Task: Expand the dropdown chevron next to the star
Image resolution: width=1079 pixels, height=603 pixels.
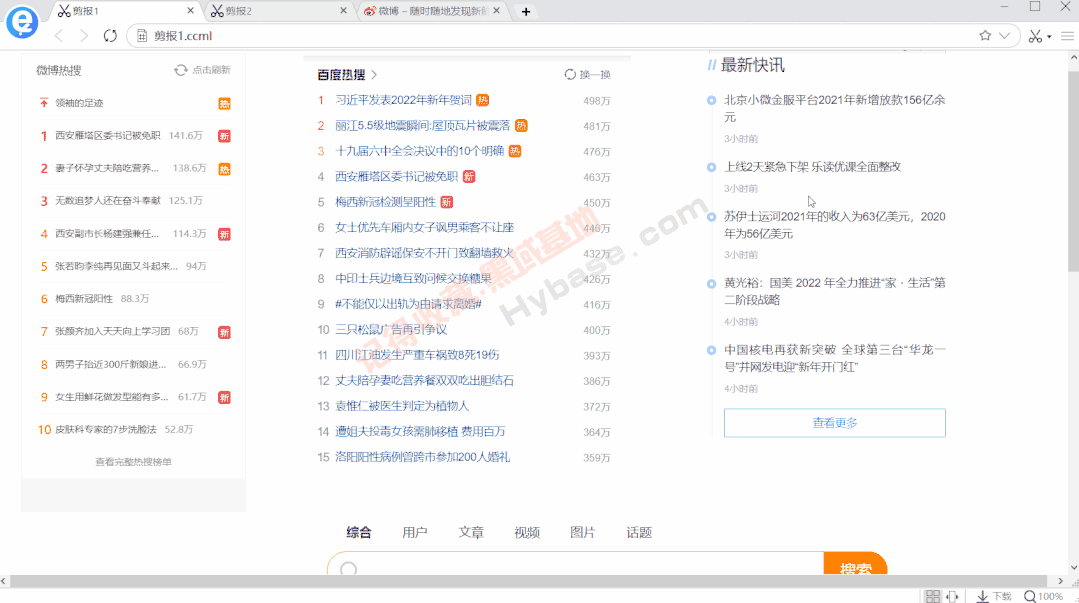Action: tap(1005, 36)
